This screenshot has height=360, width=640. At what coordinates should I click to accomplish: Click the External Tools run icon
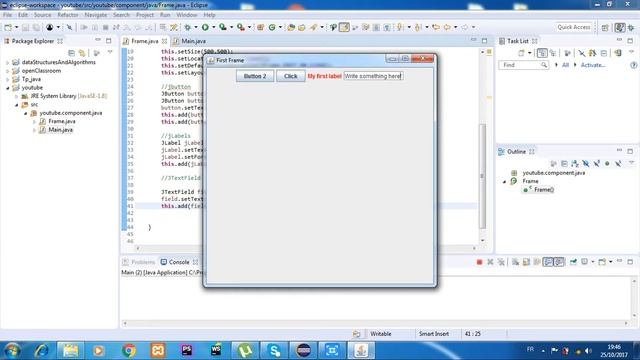click(x=241, y=27)
